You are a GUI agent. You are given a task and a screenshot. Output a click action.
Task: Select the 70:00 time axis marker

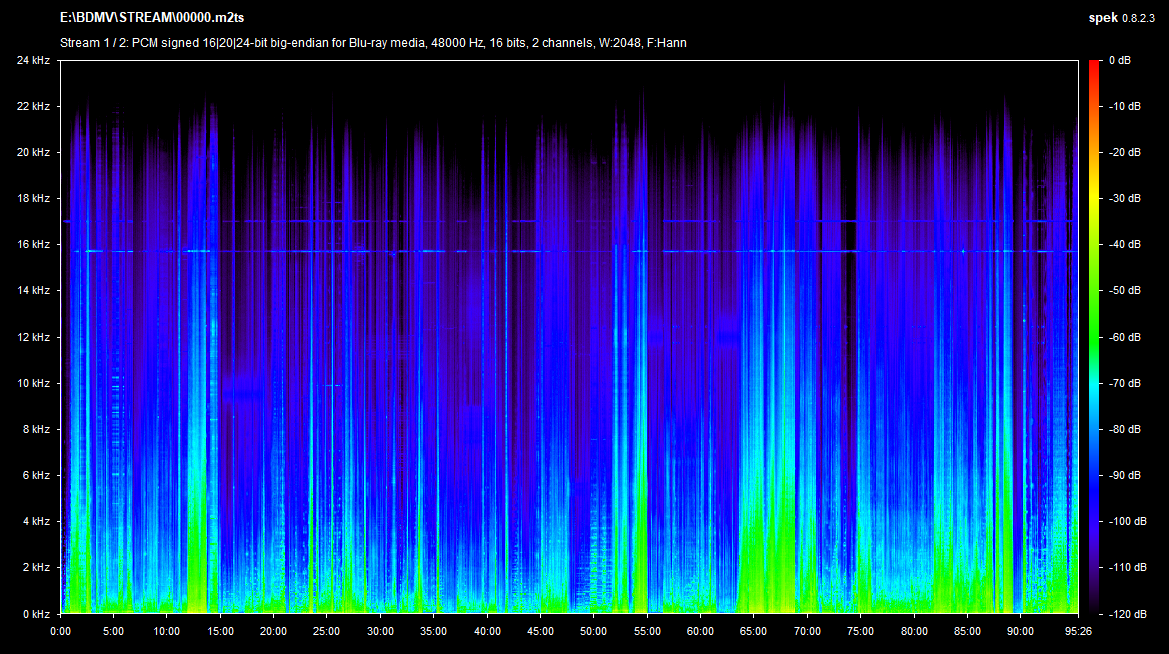point(806,631)
